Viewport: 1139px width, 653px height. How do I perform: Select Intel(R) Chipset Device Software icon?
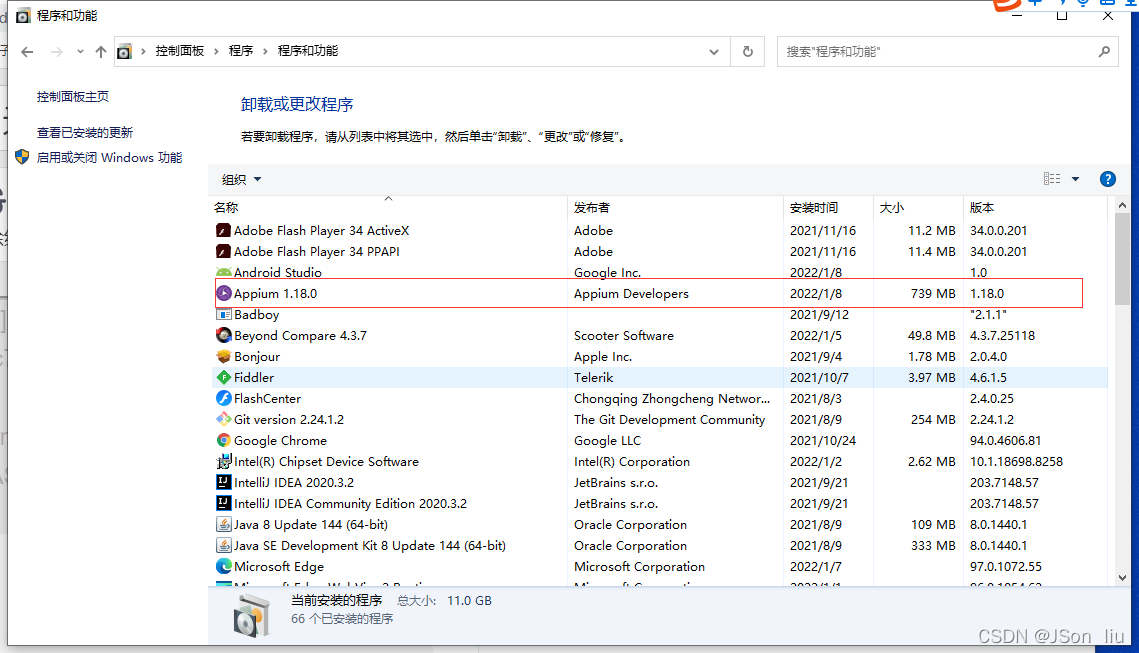(224, 461)
